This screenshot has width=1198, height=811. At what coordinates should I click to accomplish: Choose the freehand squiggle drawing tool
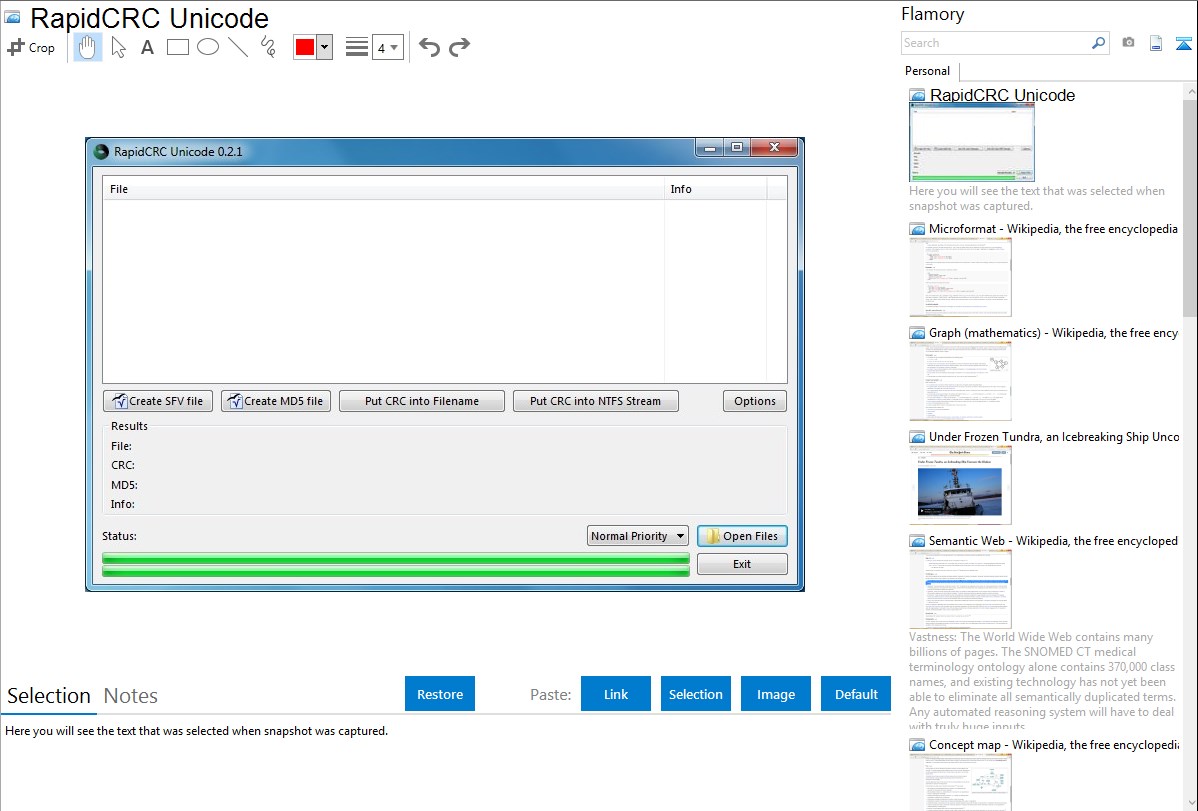267,47
